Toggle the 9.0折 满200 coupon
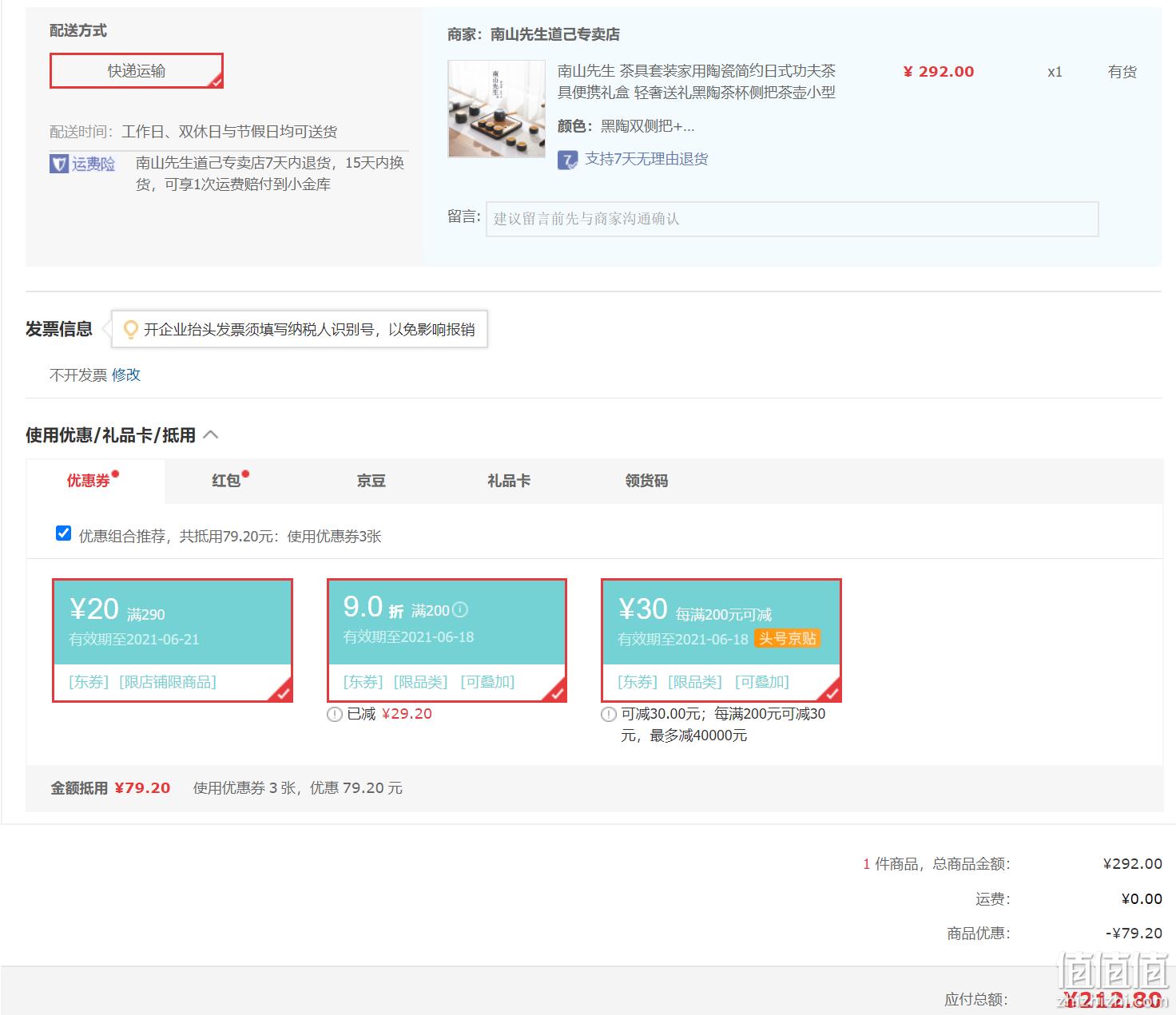This screenshot has height=1015, width=1176. pos(447,640)
